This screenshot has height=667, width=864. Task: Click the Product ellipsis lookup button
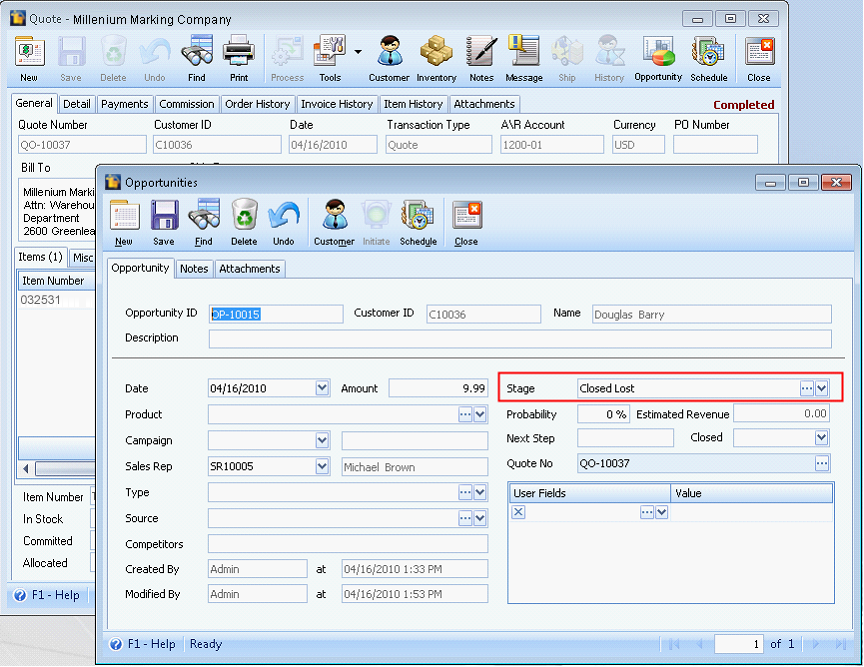(465, 414)
